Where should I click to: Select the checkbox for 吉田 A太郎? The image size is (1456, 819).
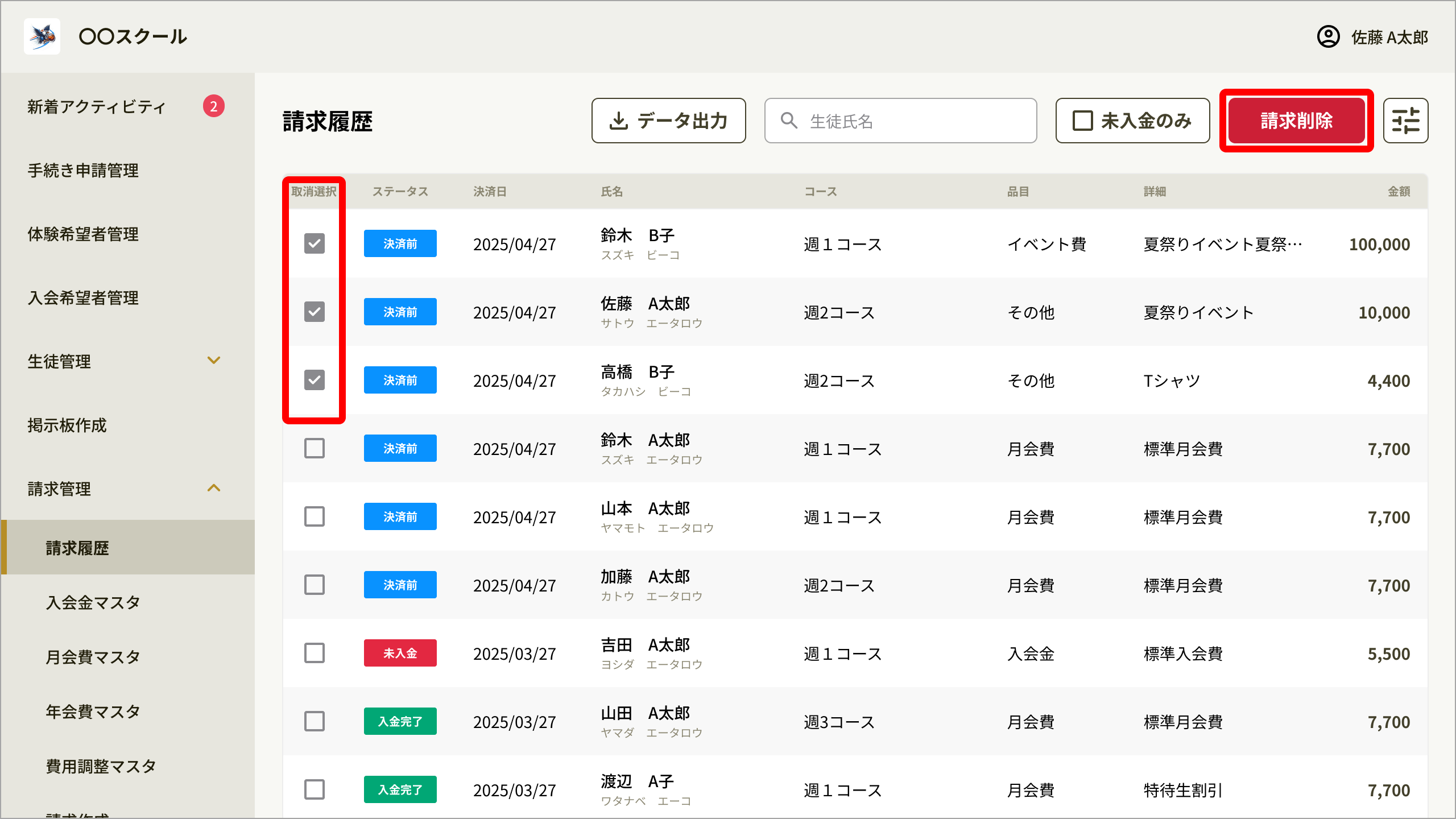[315, 653]
